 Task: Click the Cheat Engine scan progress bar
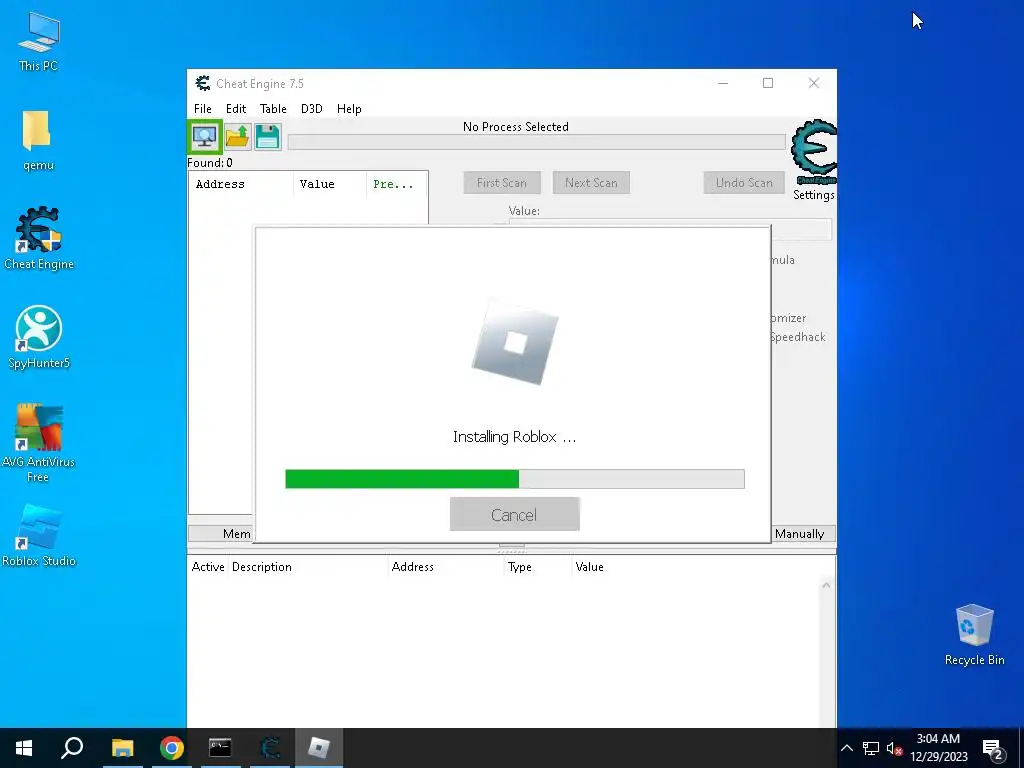point(536,142)
